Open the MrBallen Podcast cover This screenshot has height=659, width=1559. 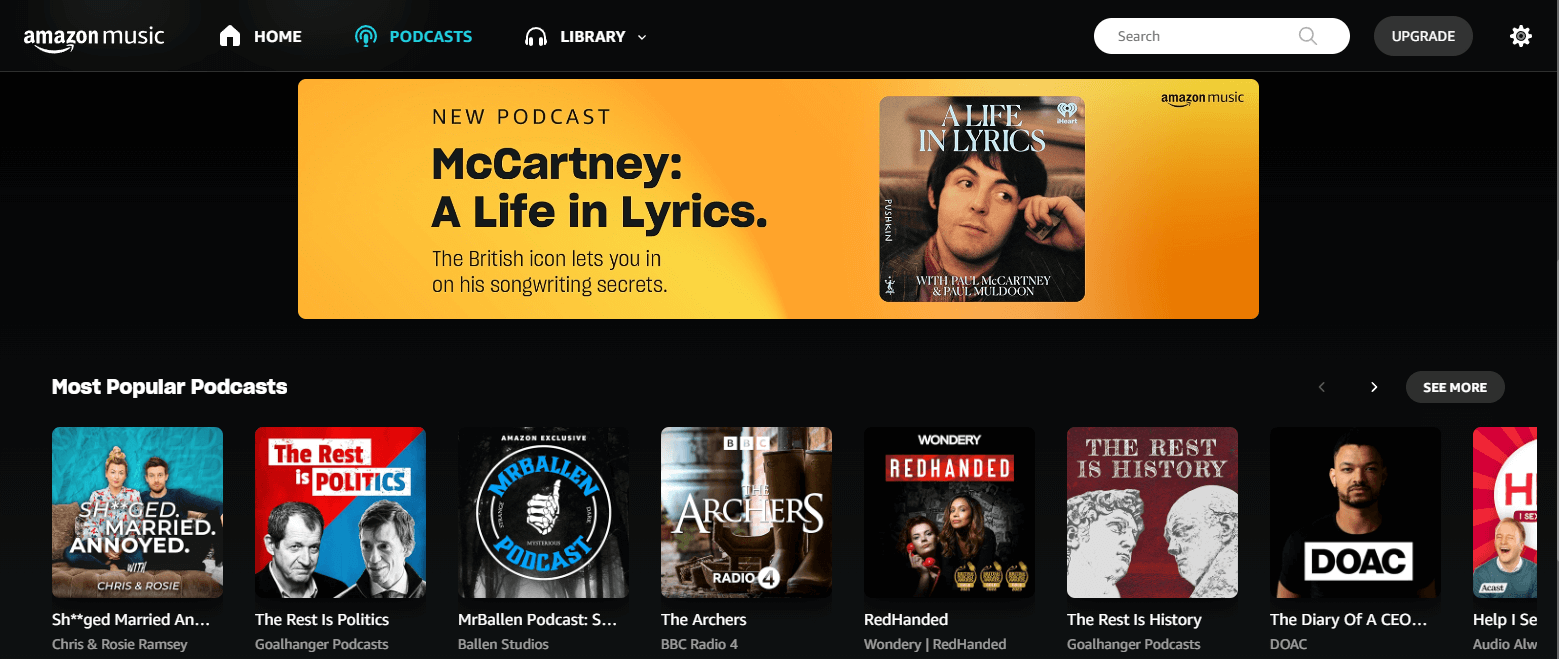pyautogui.click(x=543, y=513)
